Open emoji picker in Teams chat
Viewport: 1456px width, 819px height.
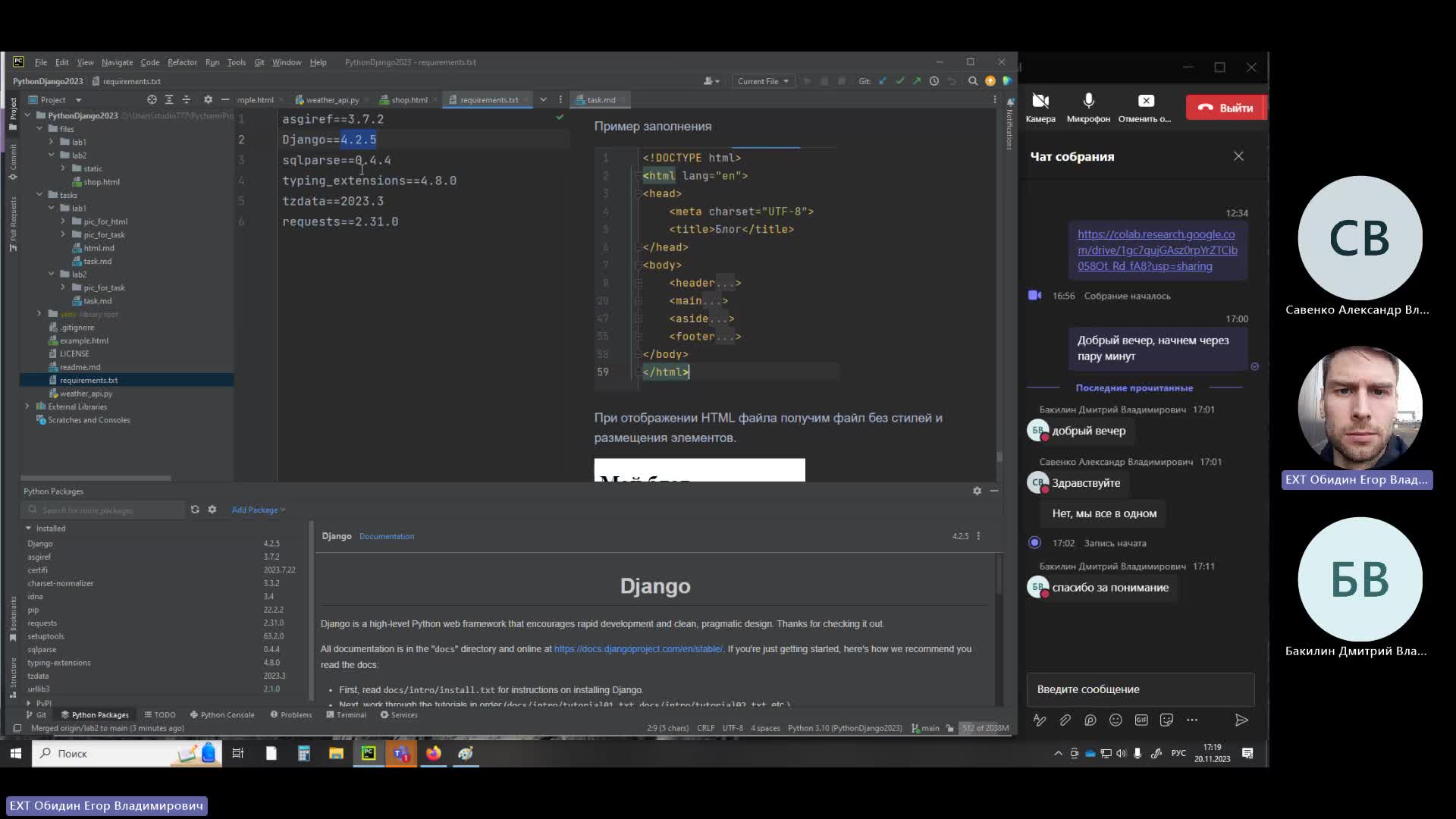click(x=1116, y=720)
